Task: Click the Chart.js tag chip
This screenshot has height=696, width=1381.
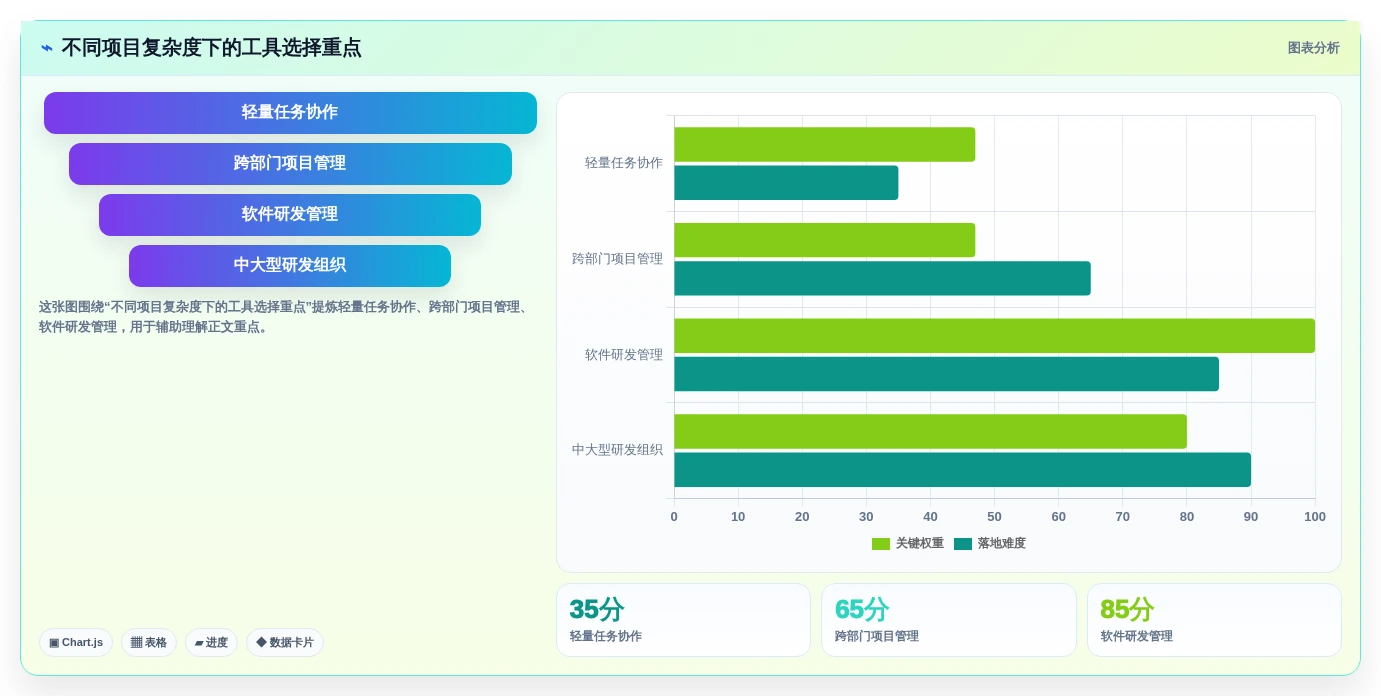Action: (x=76, y=642)
